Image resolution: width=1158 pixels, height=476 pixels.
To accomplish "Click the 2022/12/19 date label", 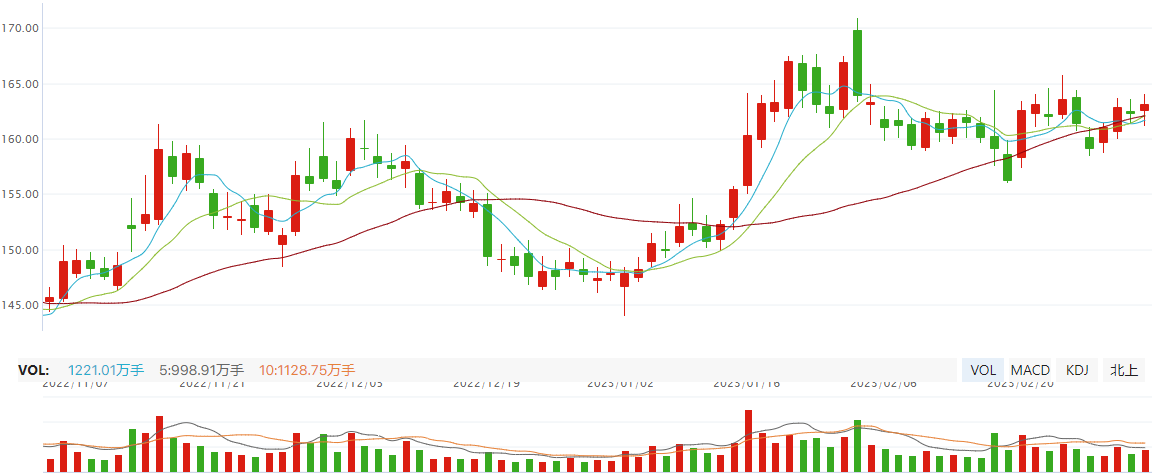I will (x=485, y=384).
